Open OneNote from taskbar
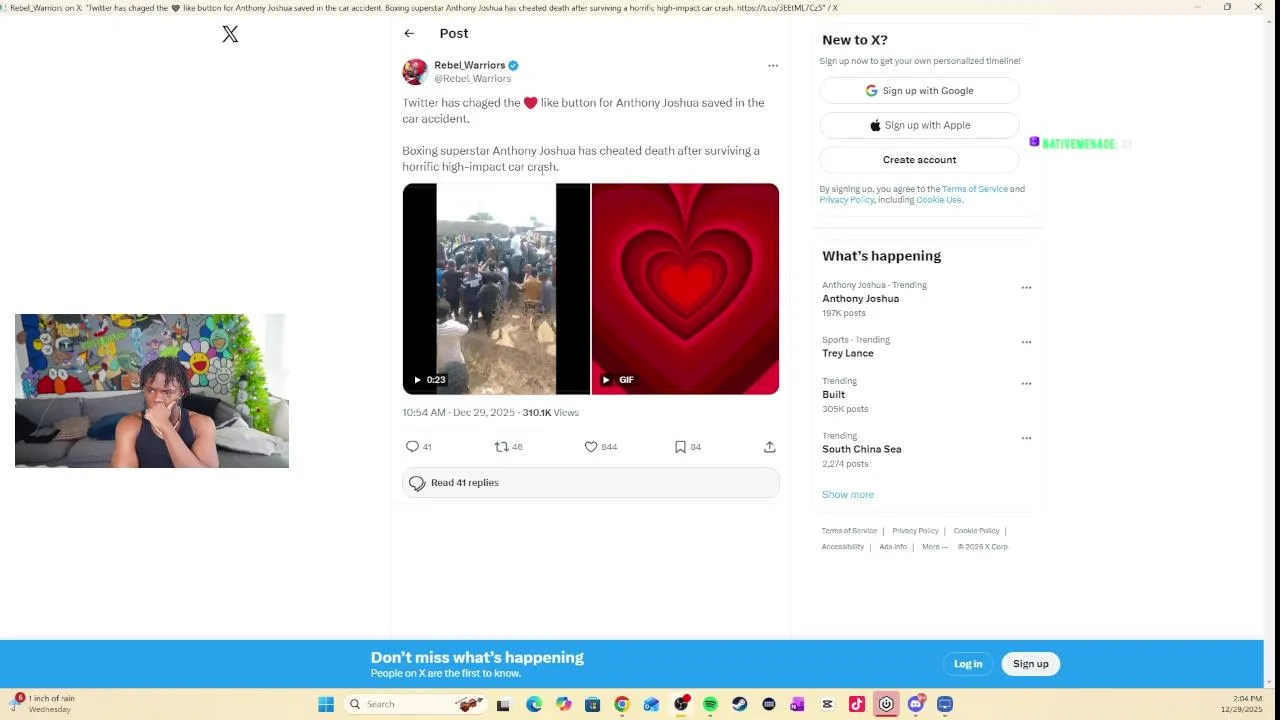The height and width of the screenshot is (720, 1280). (x=797, y=704)
